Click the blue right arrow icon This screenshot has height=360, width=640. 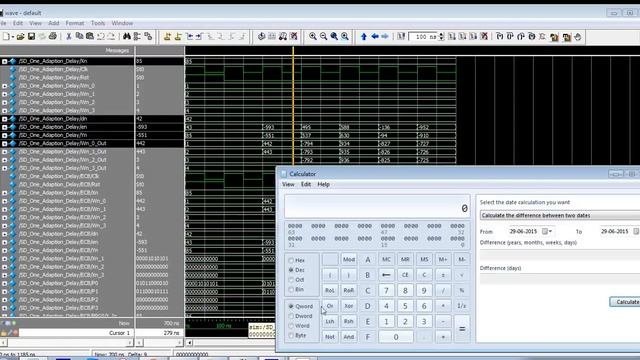coord(385,37)
